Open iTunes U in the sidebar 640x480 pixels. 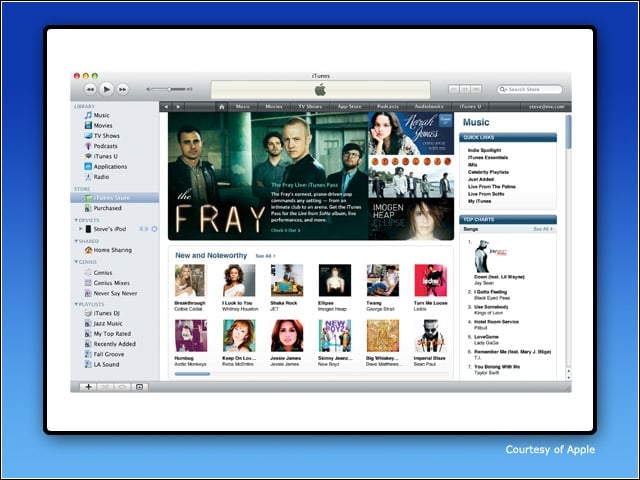point(101,156)
